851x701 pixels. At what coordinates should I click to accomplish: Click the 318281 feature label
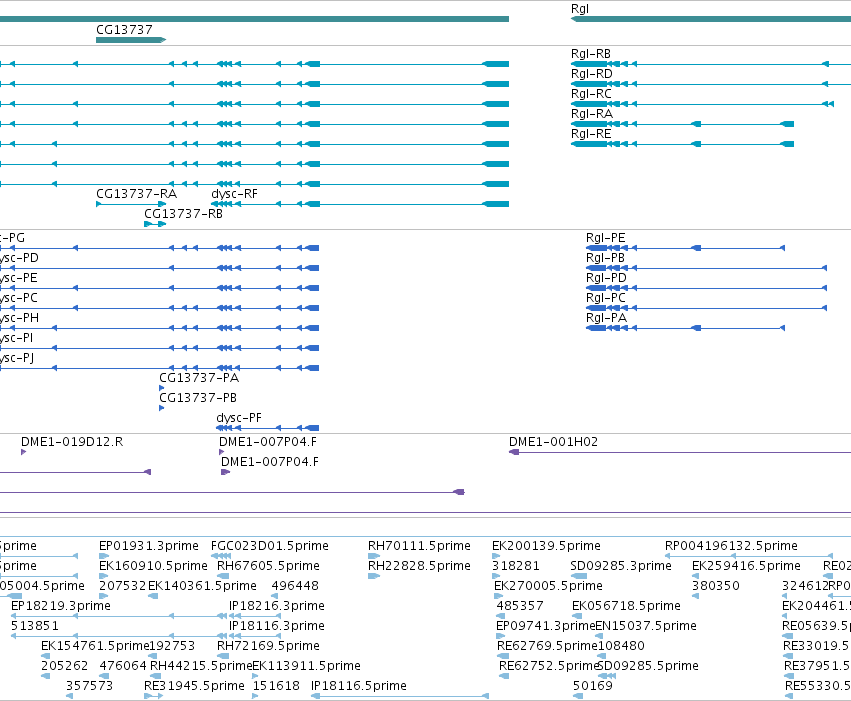pyautogui.click(x=516, y=565)
